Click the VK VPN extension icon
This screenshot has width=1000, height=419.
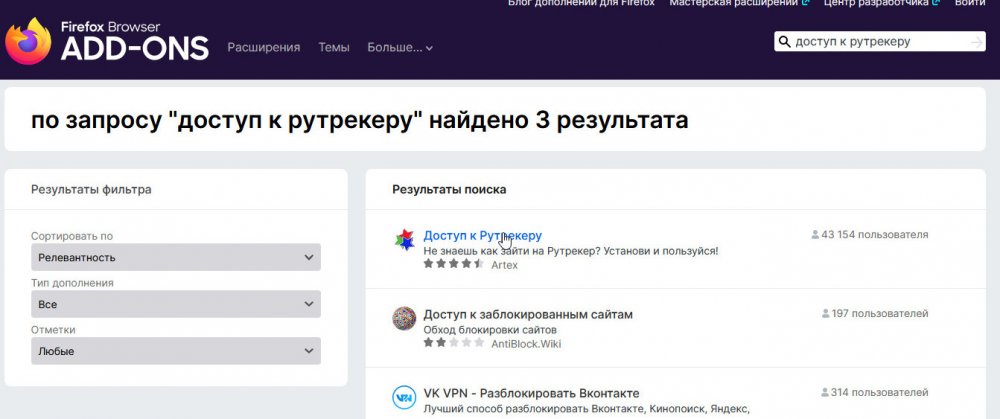click(x=404, y=397)
